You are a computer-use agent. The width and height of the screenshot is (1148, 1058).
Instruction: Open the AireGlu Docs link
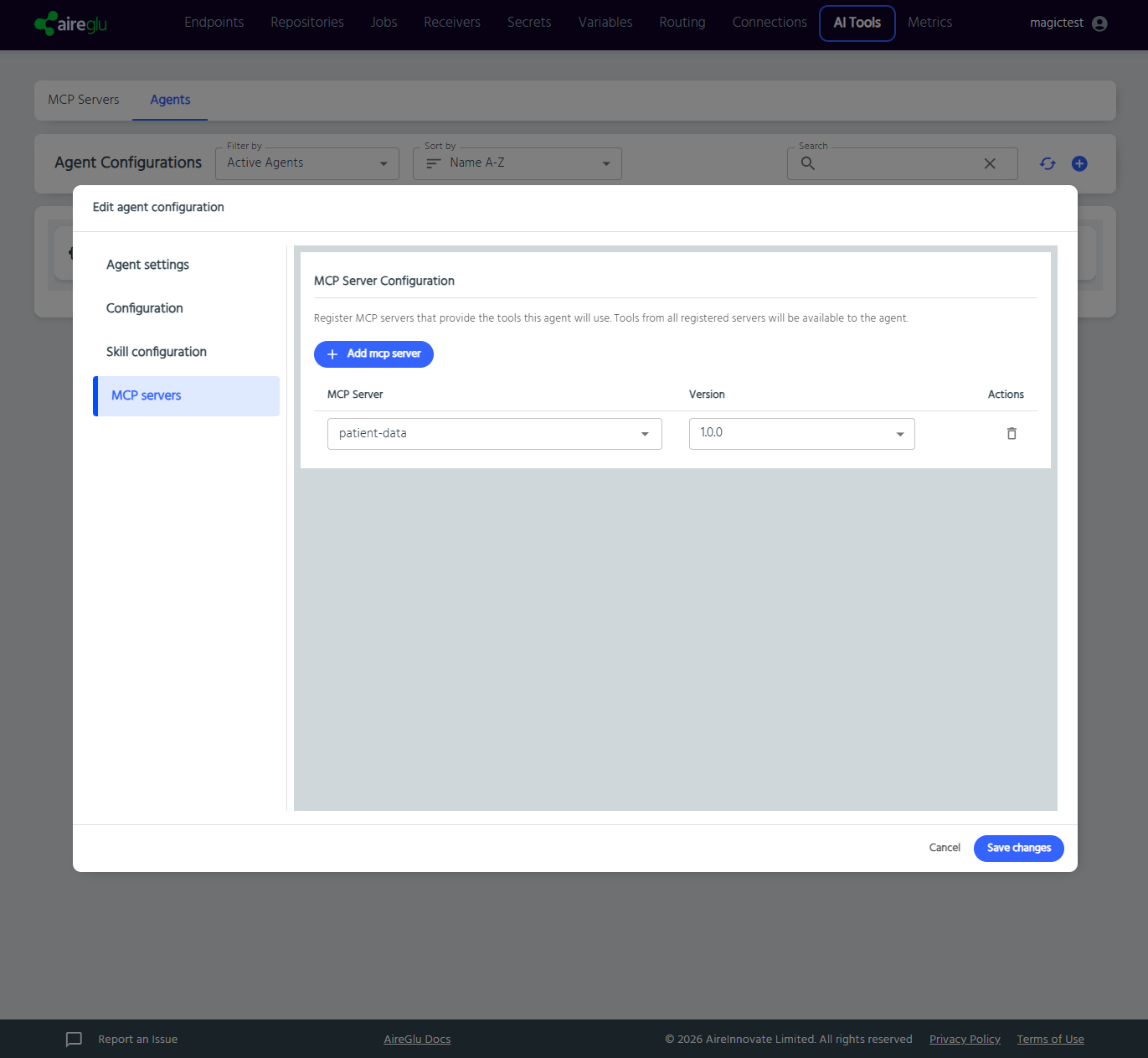coord(417,1039)
